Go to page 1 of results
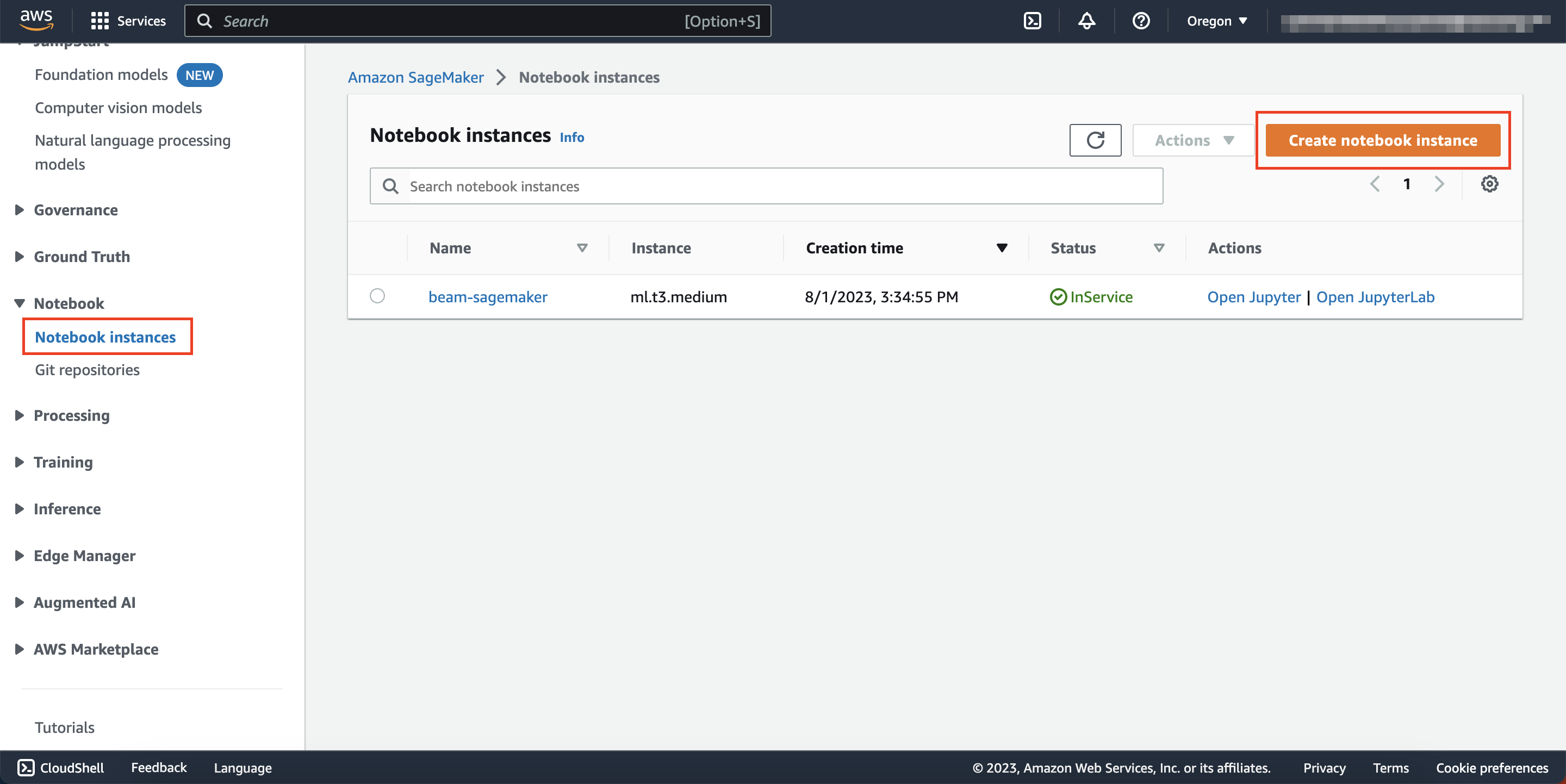Viewport: 1566px width, 784px height. point(1407,184)
